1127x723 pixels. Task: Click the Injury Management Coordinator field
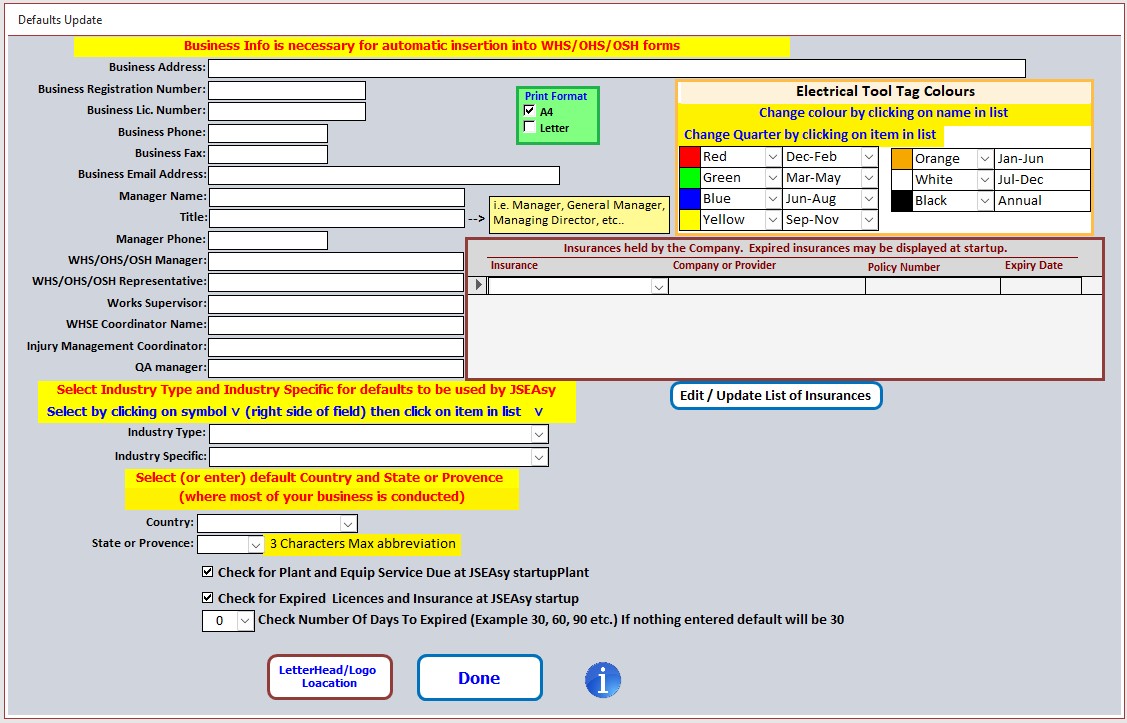coord(336,347)
